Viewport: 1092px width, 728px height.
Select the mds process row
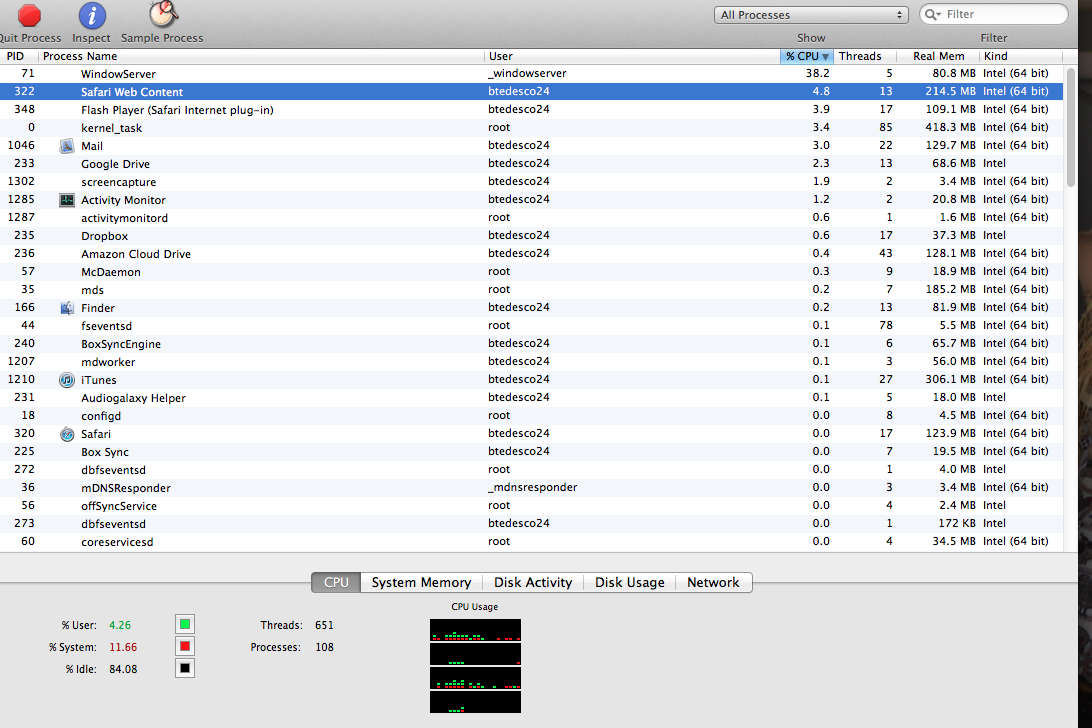pyautogui.click(x=531, y=290)
